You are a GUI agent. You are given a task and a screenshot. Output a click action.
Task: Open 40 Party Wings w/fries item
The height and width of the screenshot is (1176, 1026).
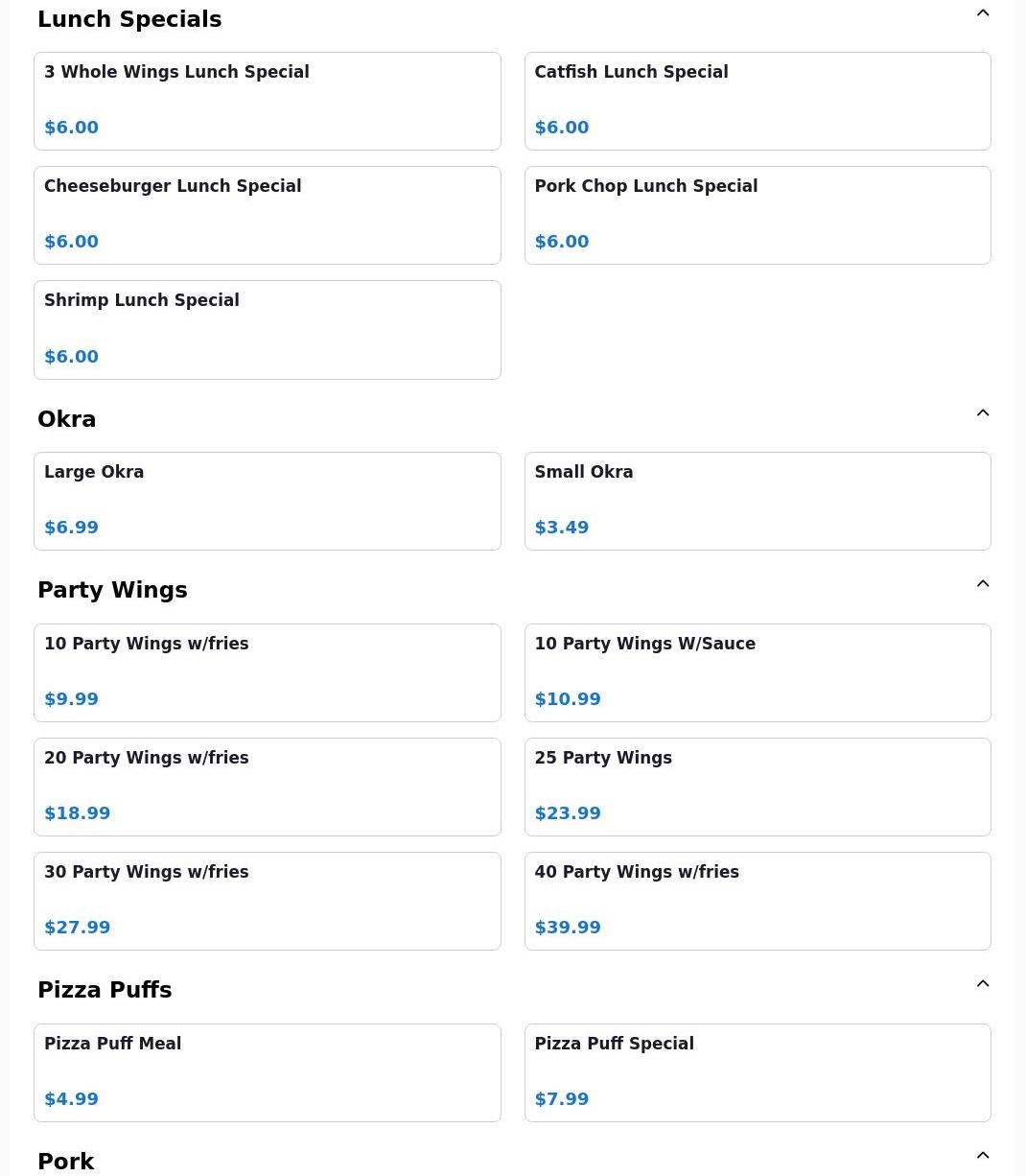(757, 901)
